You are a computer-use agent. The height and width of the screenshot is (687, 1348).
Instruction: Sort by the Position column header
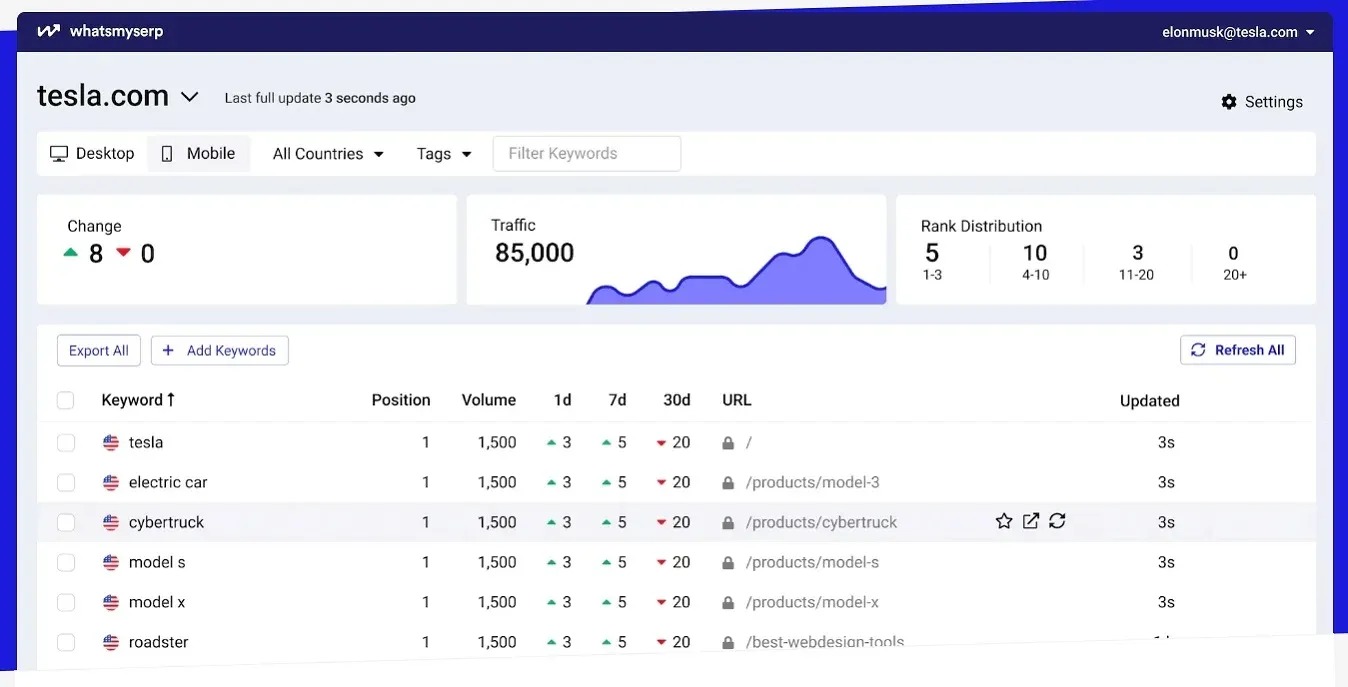tap(401, 400)
